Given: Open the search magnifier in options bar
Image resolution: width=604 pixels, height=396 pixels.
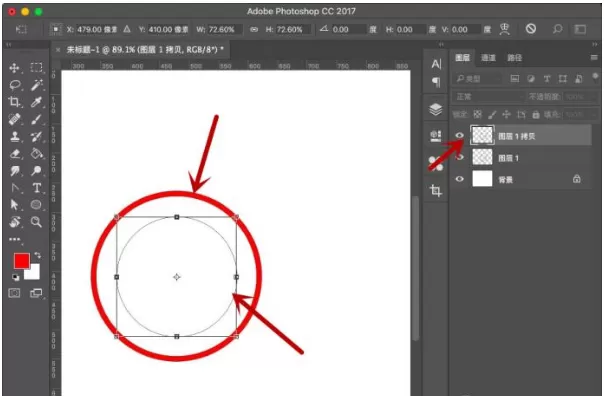Looking at the screenshot, I should point(557,29).
